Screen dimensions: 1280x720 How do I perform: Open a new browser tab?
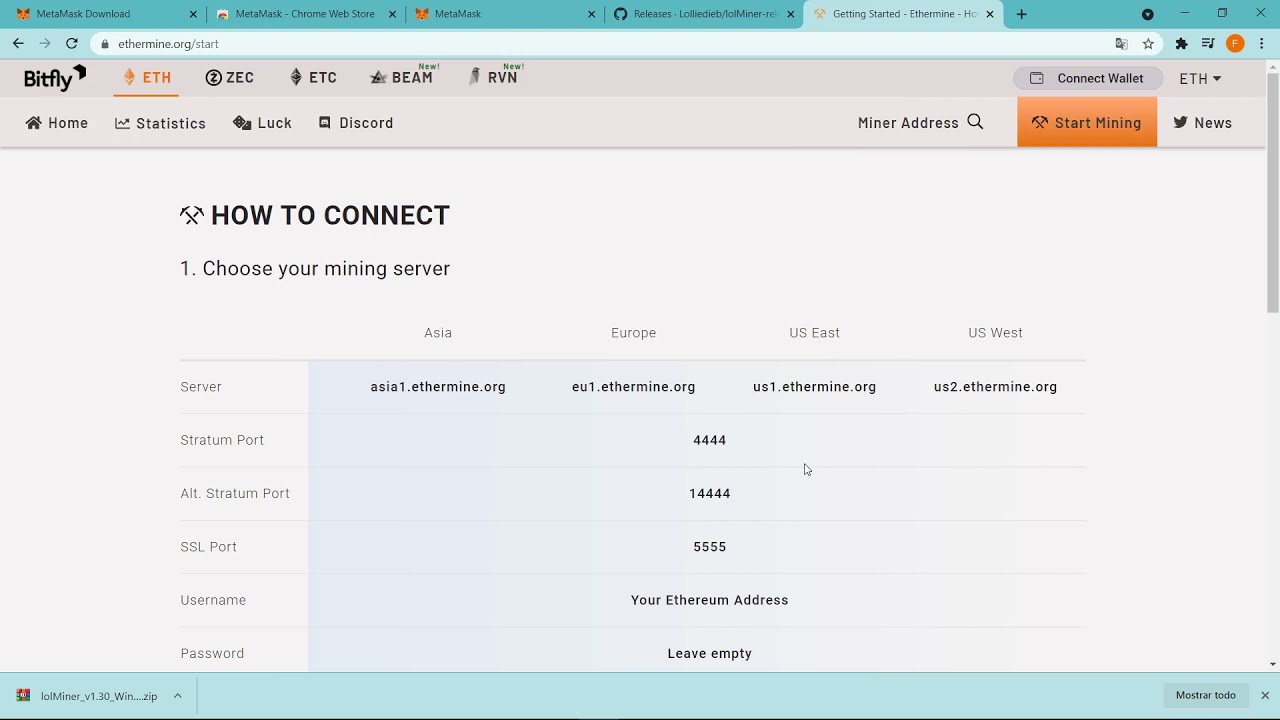pyautogui.click(x=1021, y=14)
